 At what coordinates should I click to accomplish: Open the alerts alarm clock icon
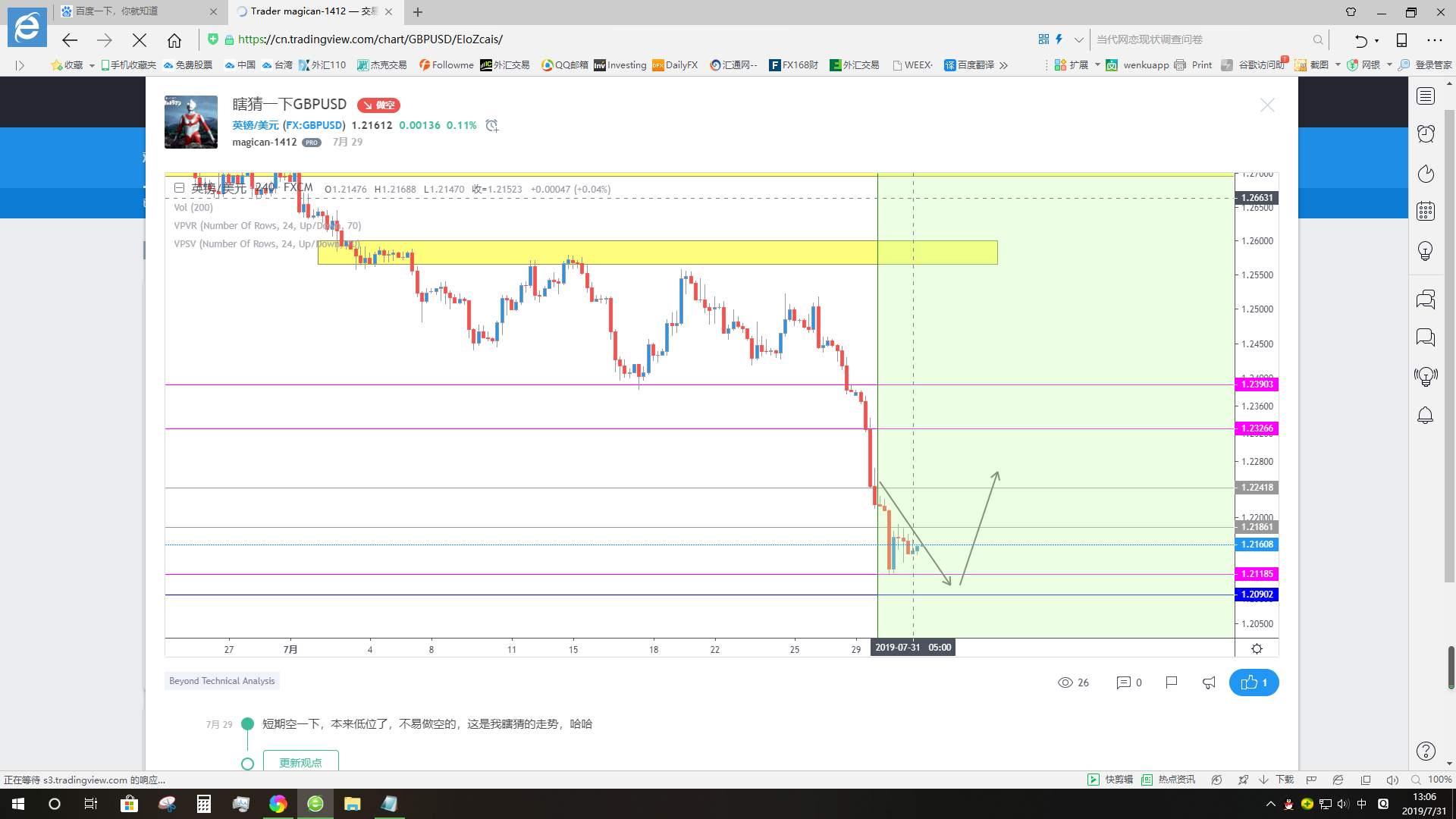[x=1426, y=134]
